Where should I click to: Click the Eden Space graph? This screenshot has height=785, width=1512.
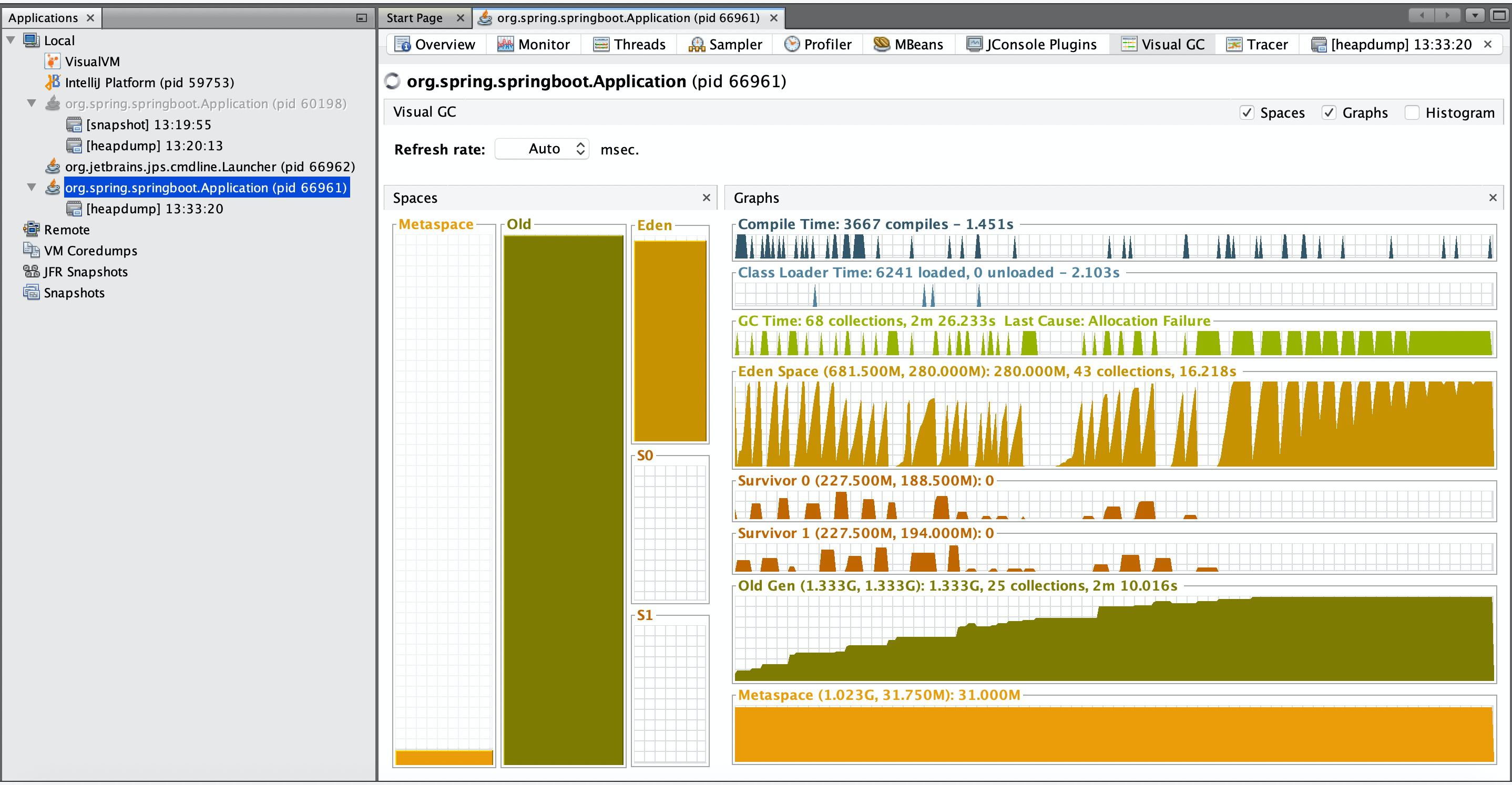click(1113, 424)
